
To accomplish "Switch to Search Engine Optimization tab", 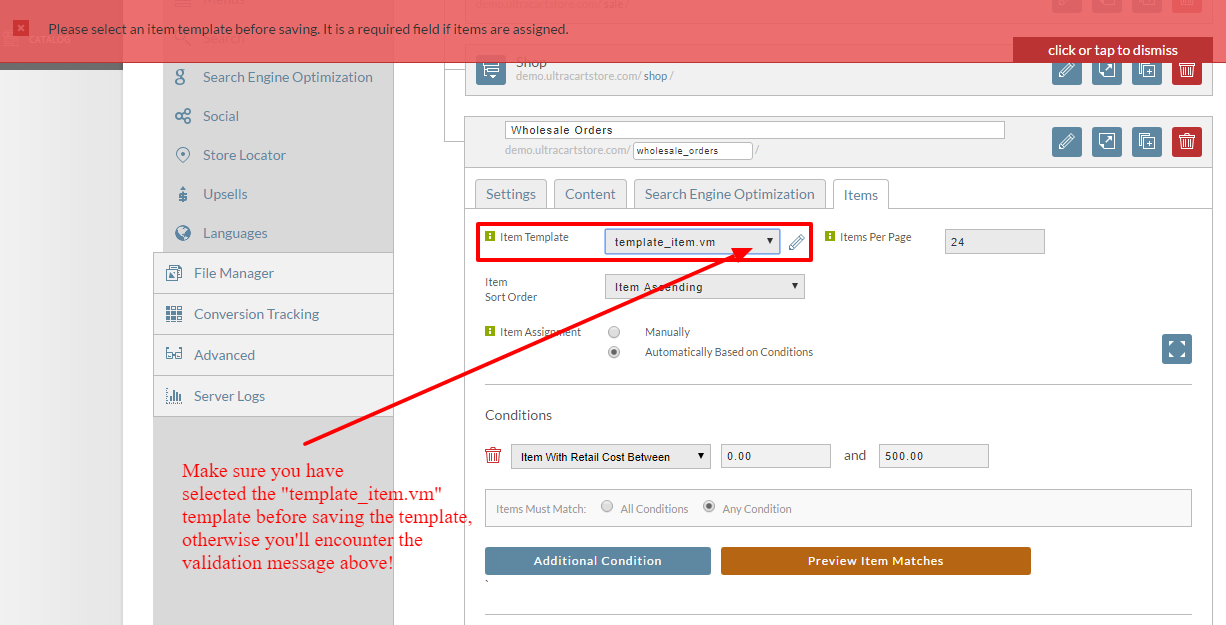I will tap(730, 194).
